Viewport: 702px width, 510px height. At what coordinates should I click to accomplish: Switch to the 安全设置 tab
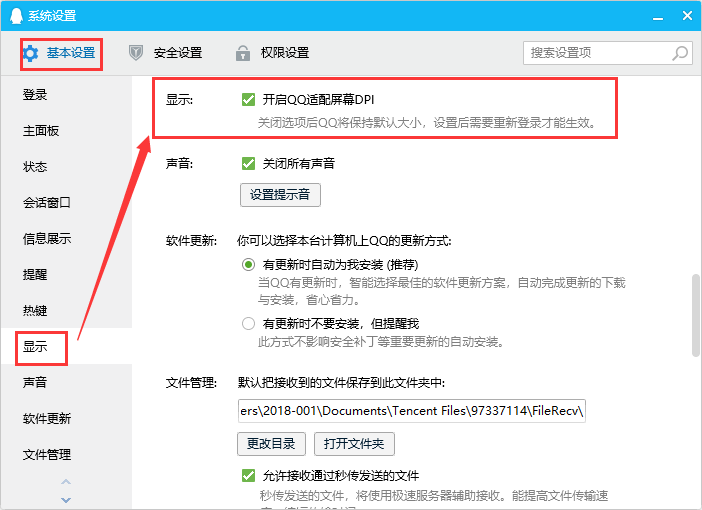(166, 53)
